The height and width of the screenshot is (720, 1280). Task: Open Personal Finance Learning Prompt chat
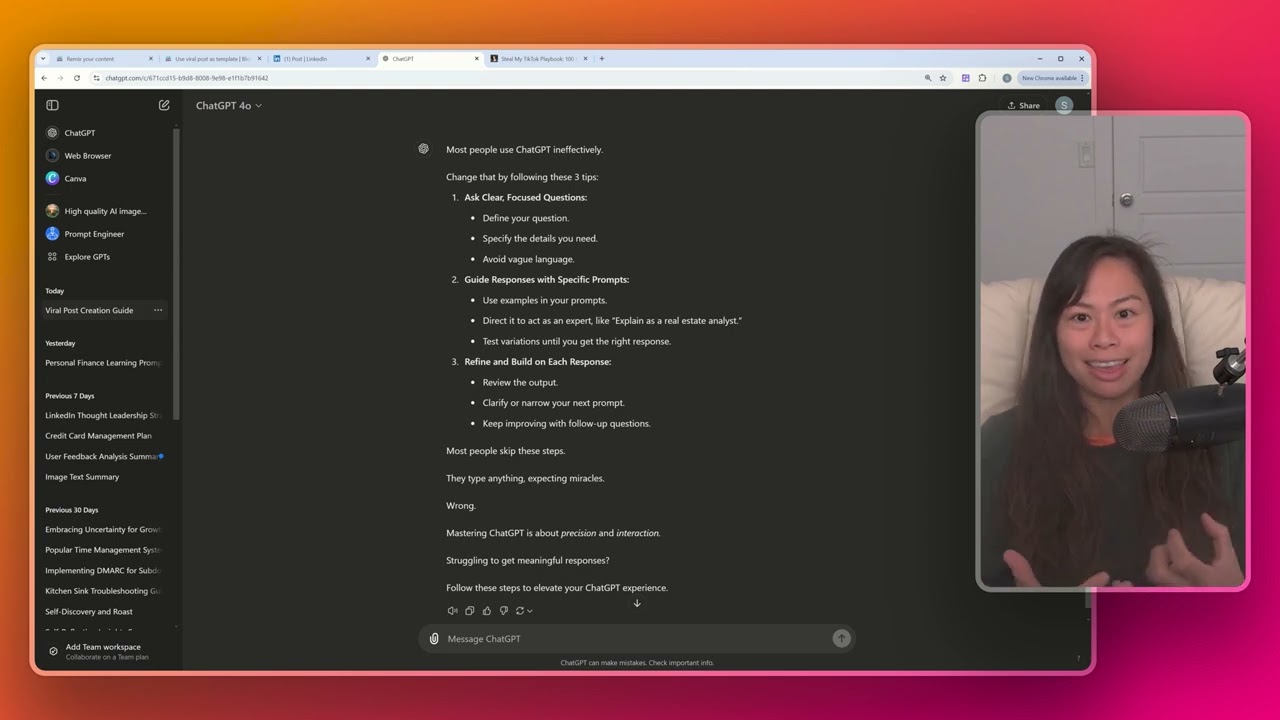click(105, 363)
